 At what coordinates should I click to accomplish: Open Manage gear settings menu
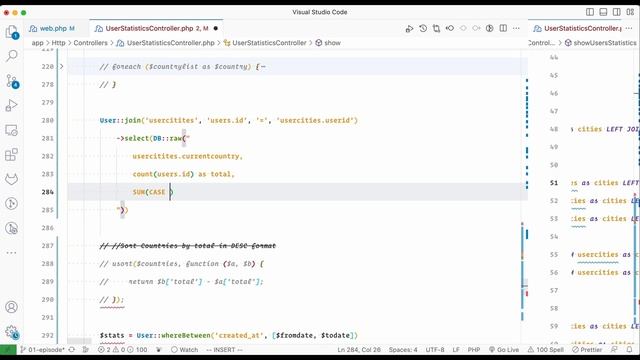pos(12,332)
